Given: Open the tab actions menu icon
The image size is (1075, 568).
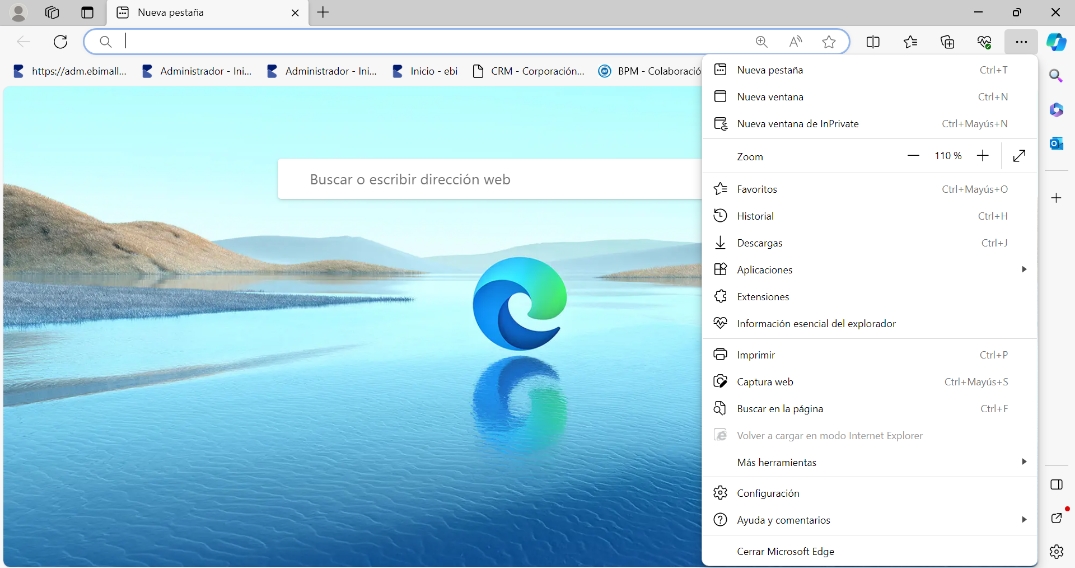Looking at the screenshot, I should click(87, 12).
